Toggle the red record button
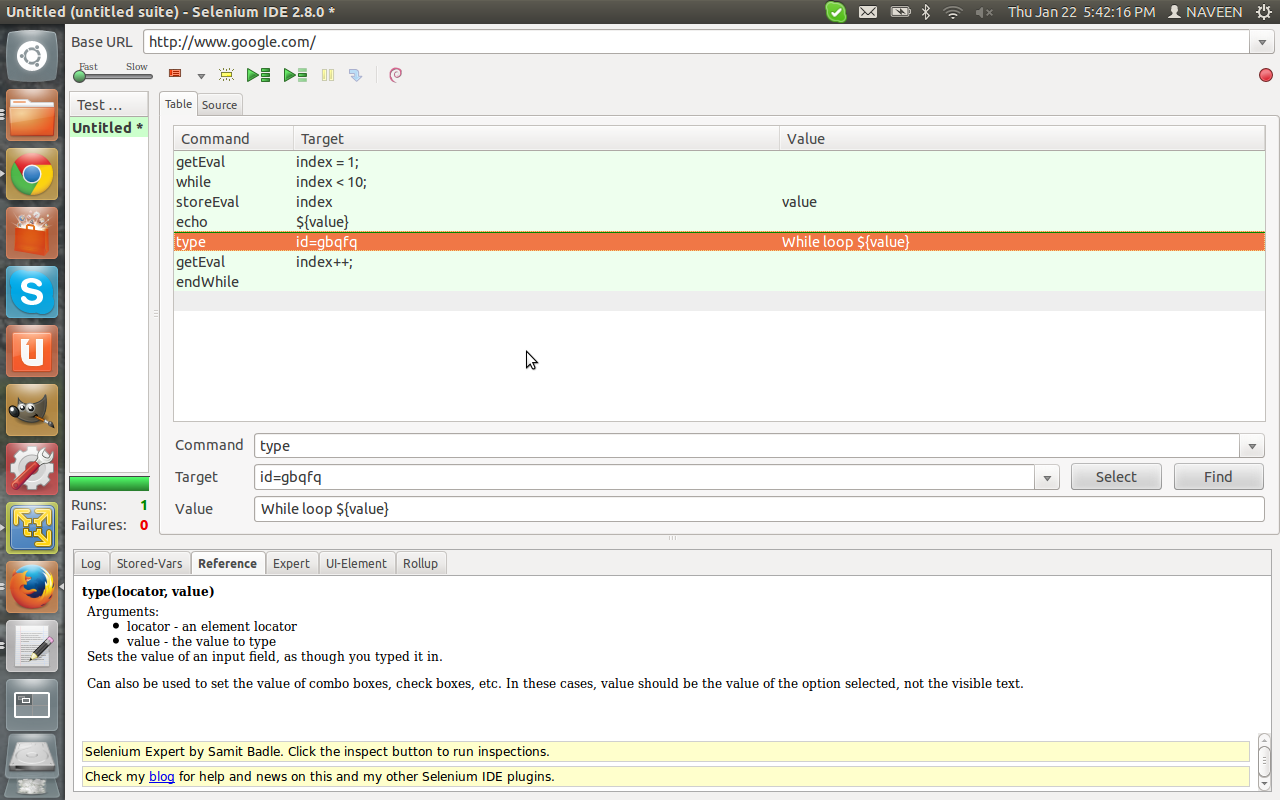 (1266, 75)
